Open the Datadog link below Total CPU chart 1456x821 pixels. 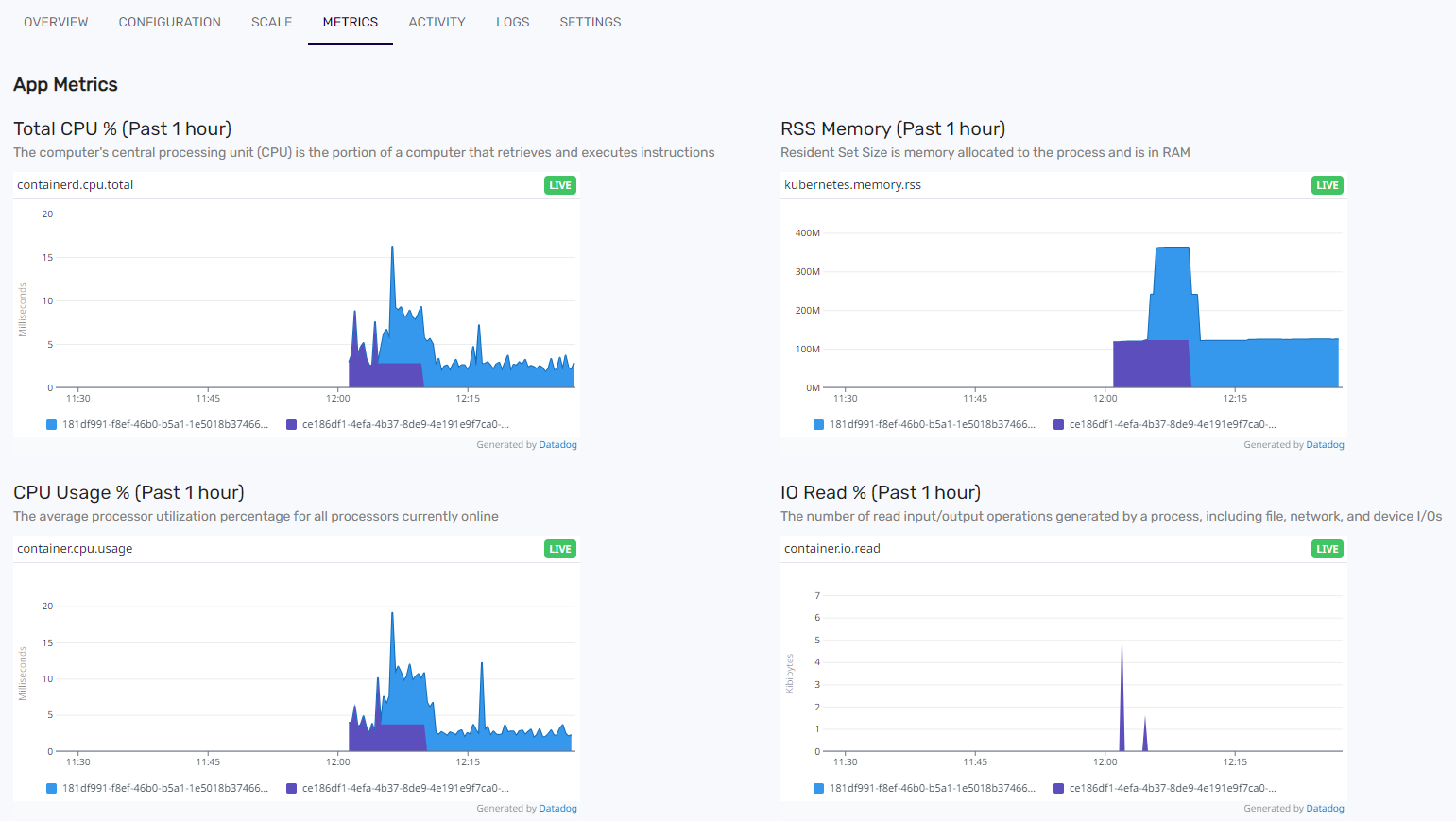click(x=557, y=444)
